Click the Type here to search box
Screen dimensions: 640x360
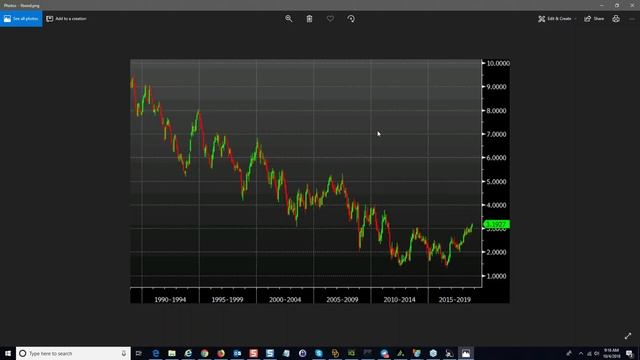coord(73,353)
